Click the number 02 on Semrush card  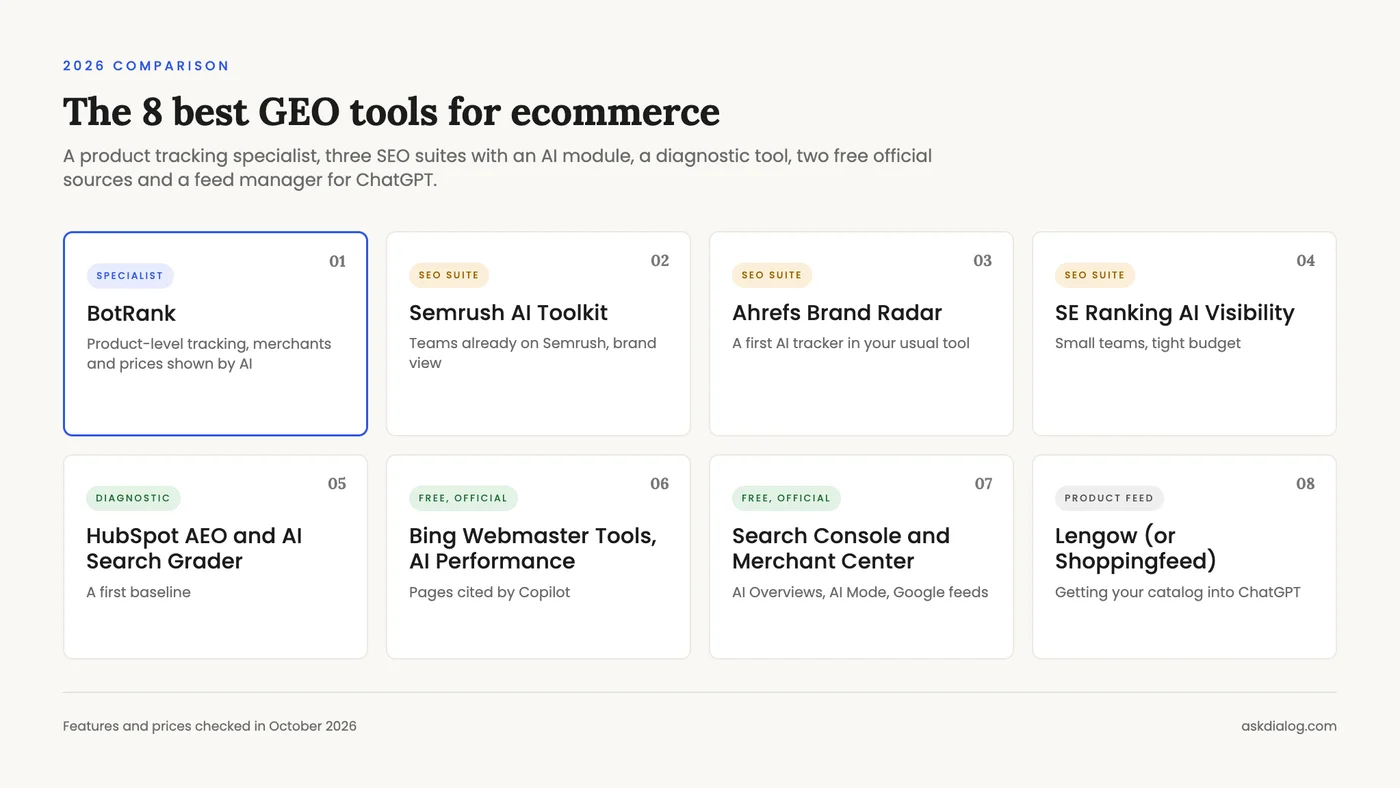pyautogui.click(x=660, y=261)
